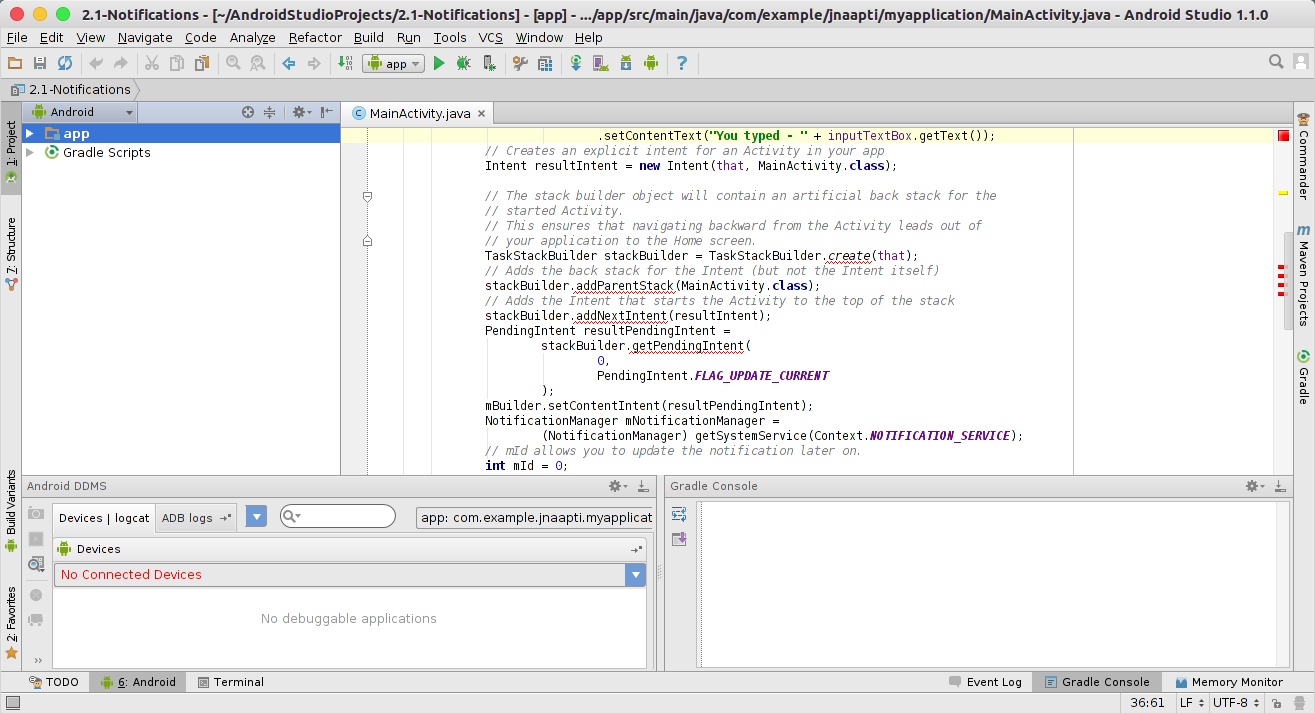
Task: Open Android DDMS panel gear settings
Action: pos(618,486)
